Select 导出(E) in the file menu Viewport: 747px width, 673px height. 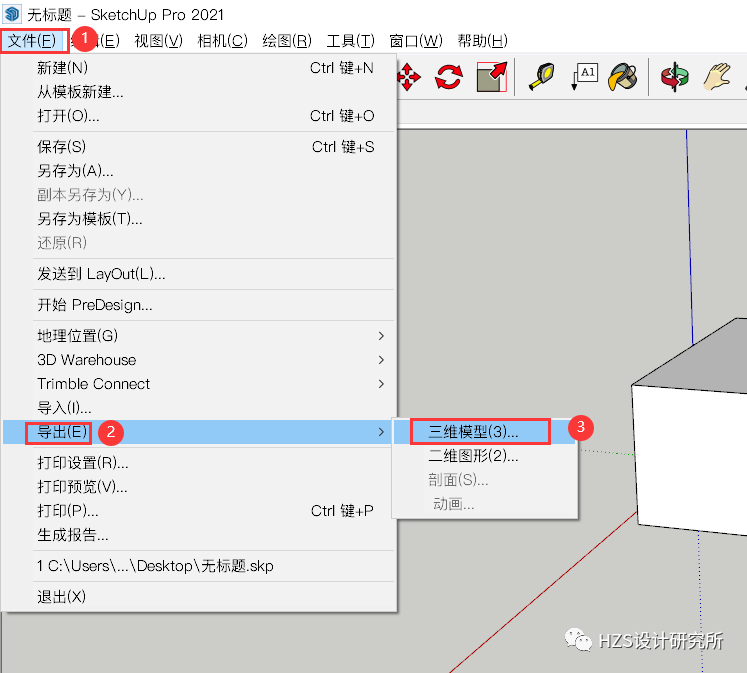199,432
